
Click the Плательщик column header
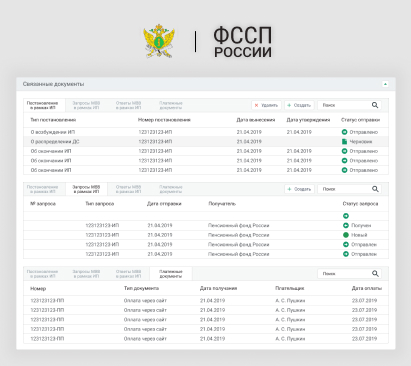(290, 288)
